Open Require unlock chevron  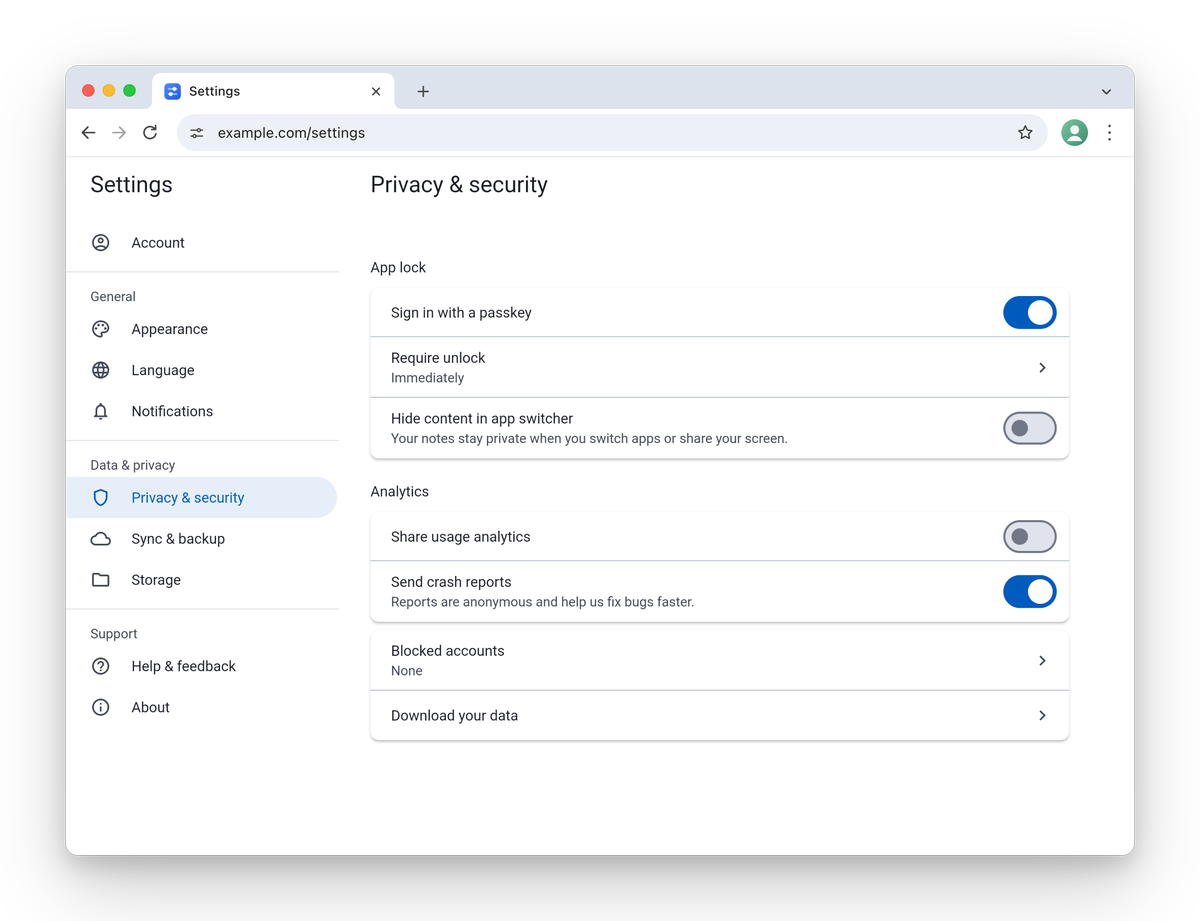tap(1042, 368)
